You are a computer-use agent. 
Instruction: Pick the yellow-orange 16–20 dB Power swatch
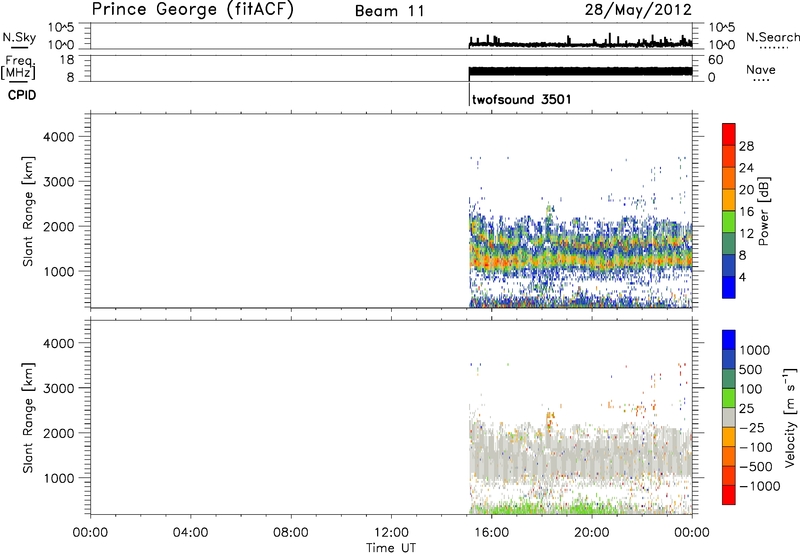[729, 200]
